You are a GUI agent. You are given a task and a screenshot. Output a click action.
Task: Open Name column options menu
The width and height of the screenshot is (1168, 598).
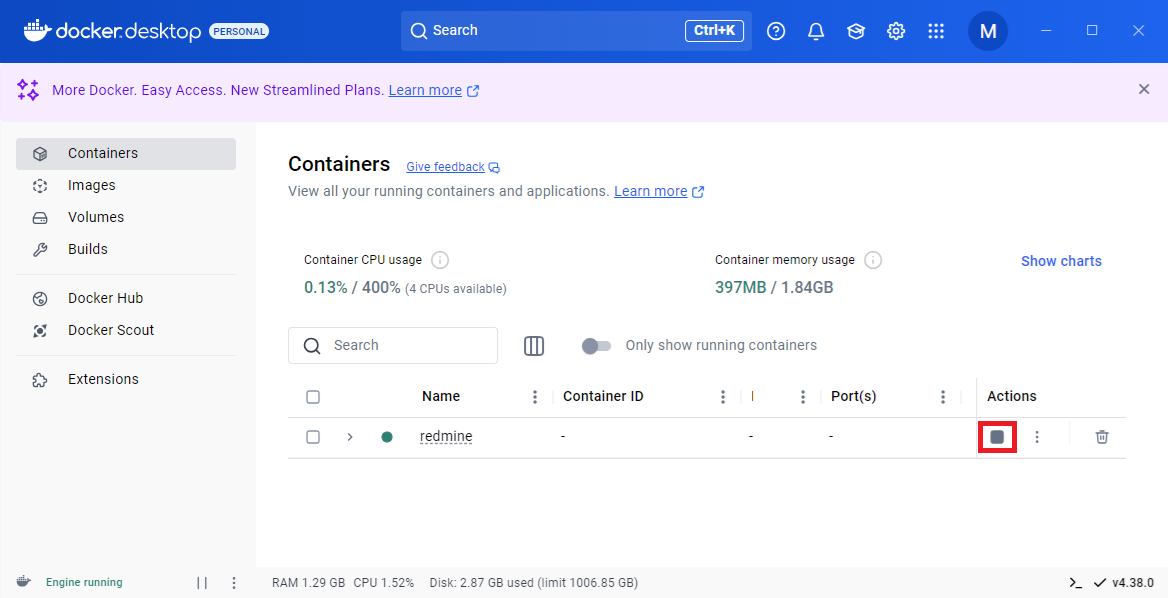(535, 397)
